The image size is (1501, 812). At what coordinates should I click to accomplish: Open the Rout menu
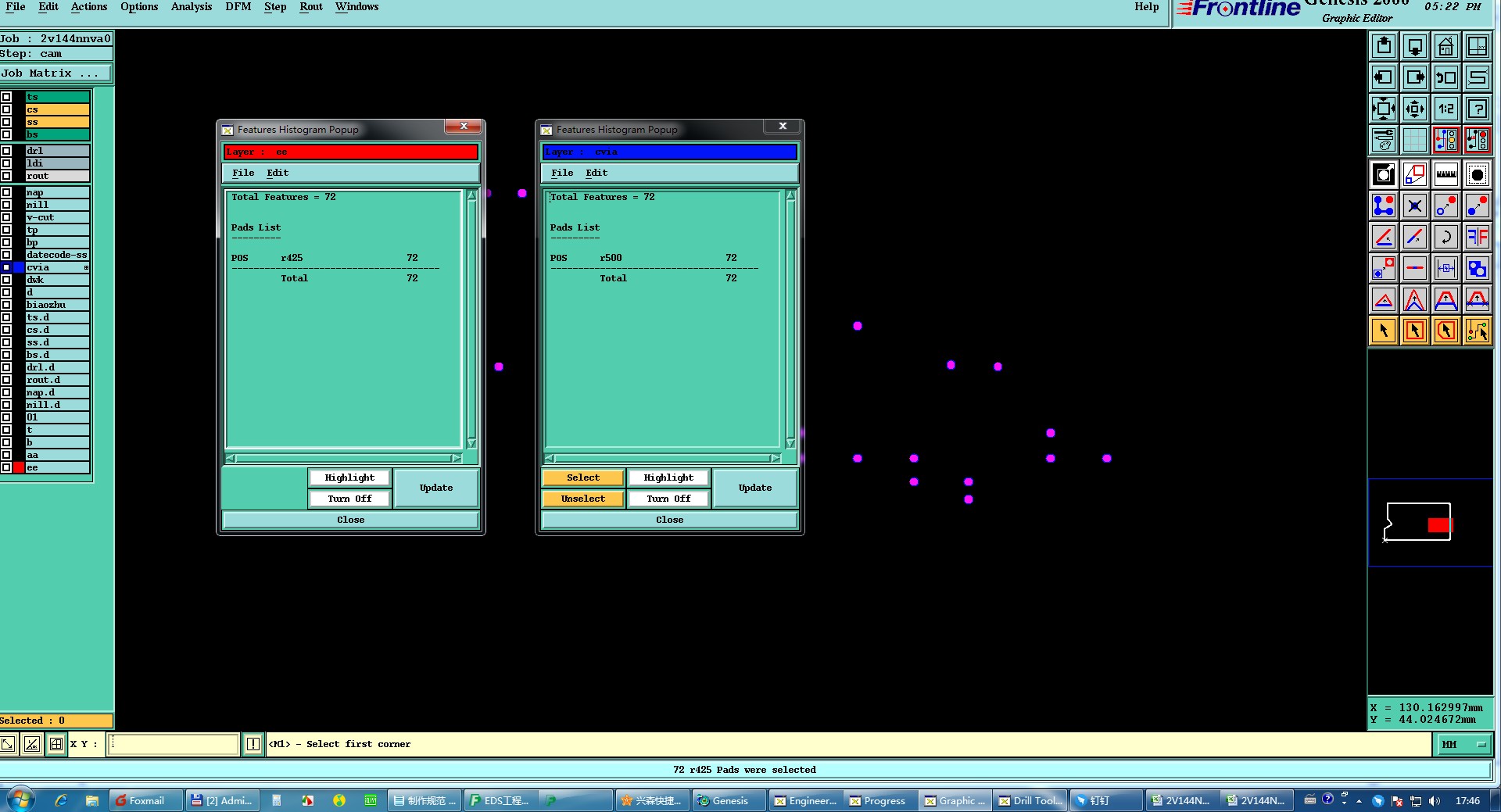point(311,7)
